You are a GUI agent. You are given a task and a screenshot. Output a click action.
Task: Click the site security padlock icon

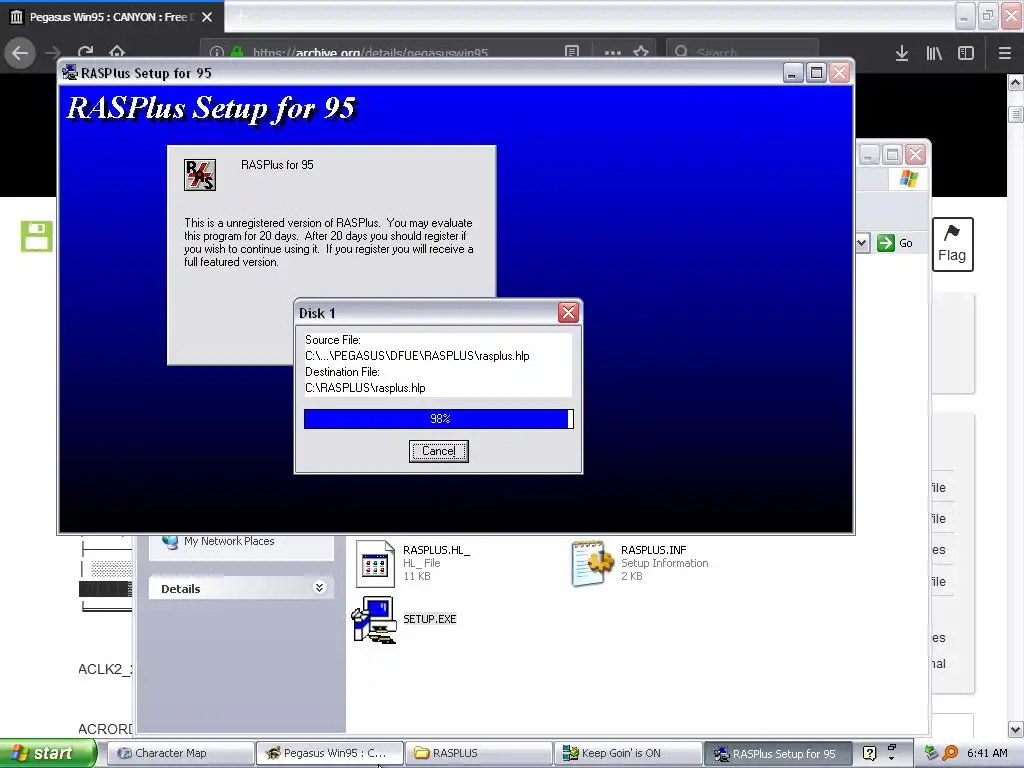[x=237, y=52]
